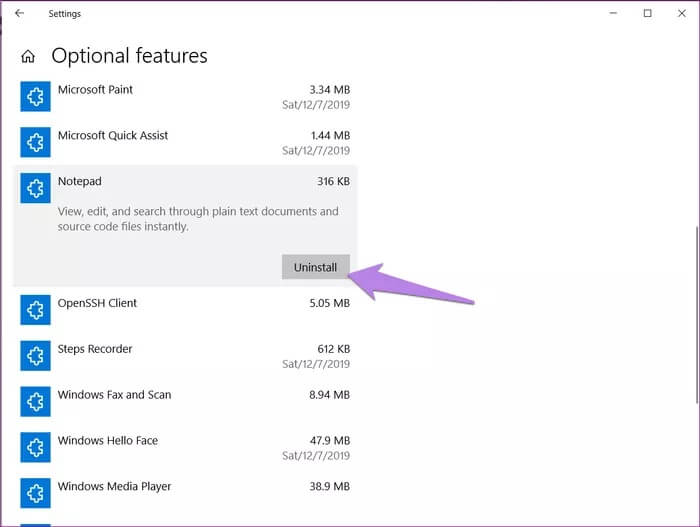This screenshot has width=700, height=527.
Task: Click the OpenSSH Client feature icon
Action: click(x=35, y=310)
